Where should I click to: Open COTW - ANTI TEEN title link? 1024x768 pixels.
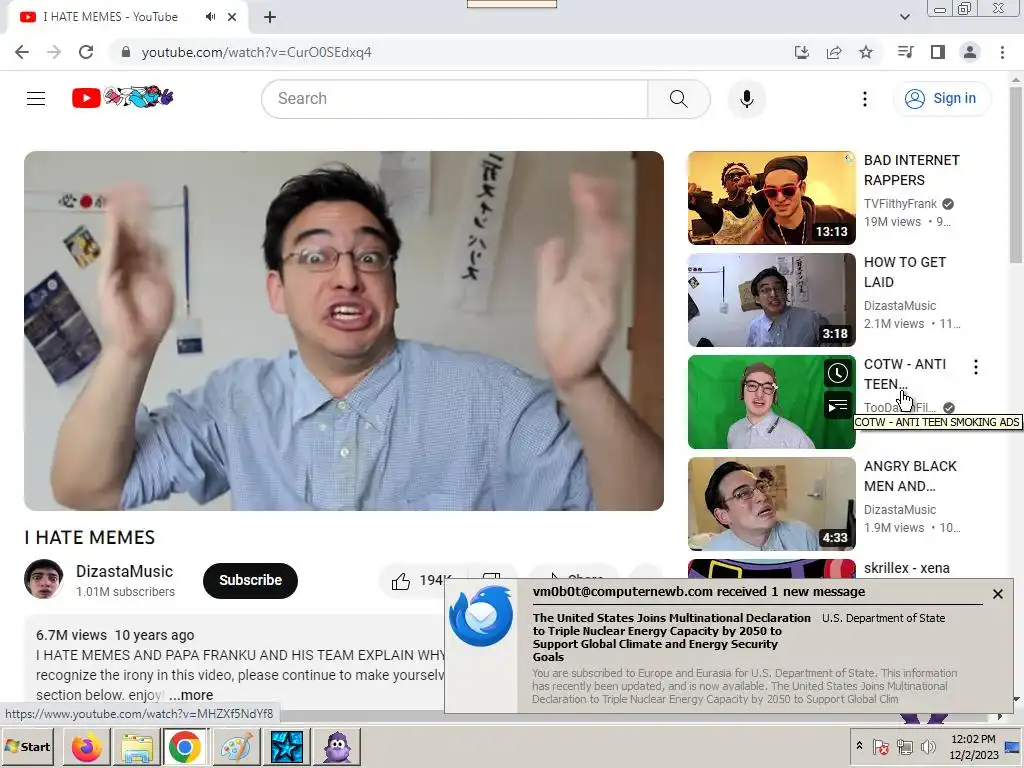(904, 374)
